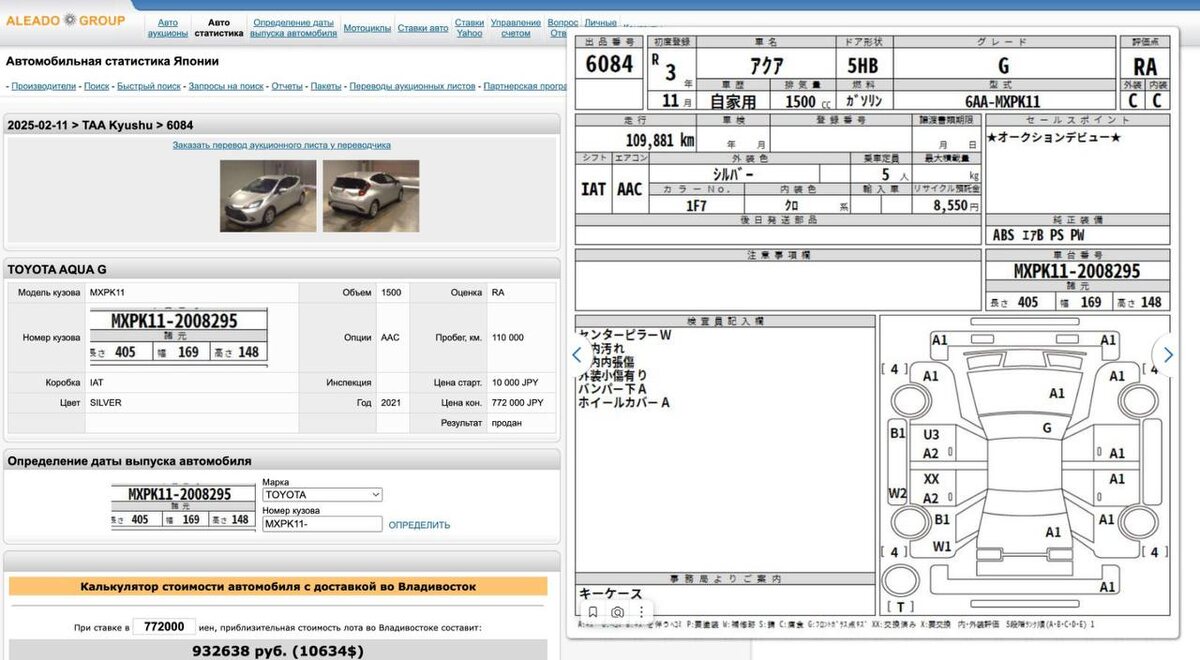Open Управление счетом menu item
This screenshot has height=660, width=1200.
[516, 28]
